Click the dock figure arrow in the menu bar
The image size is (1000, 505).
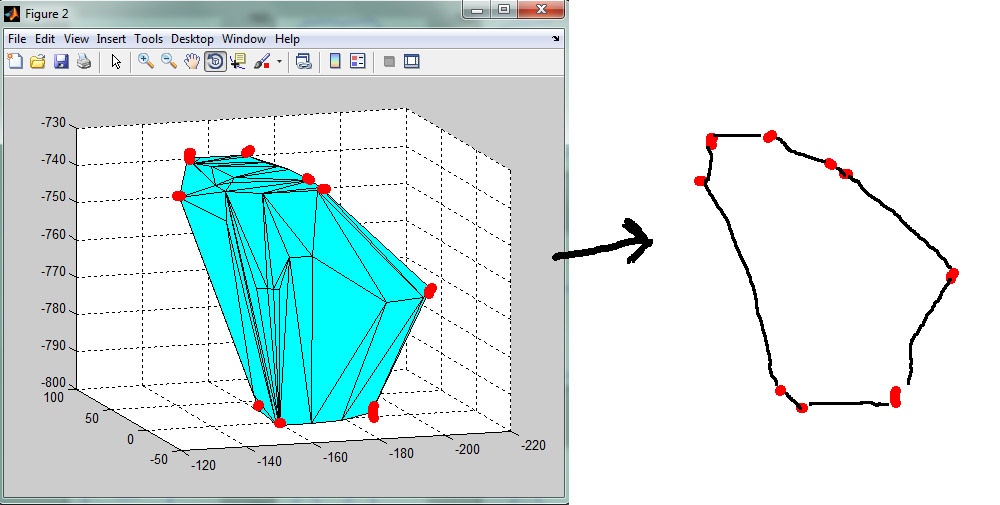coord(555,39)
